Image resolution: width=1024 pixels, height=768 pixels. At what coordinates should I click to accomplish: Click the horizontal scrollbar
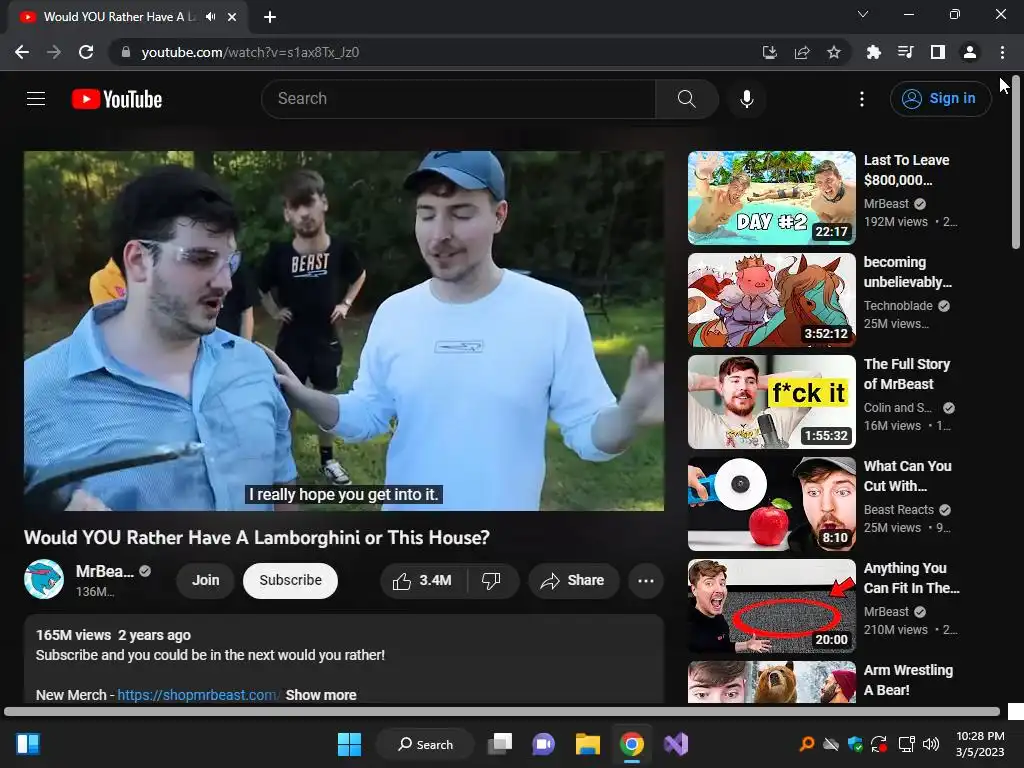(502, 711)
